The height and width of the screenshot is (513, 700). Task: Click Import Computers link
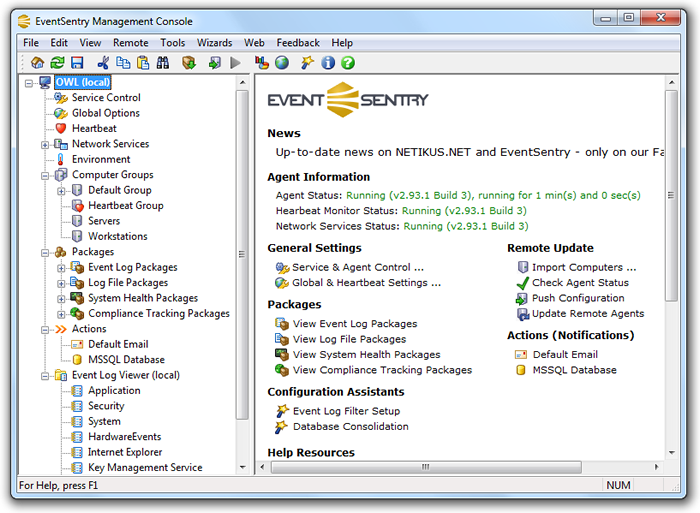(584, 267)
